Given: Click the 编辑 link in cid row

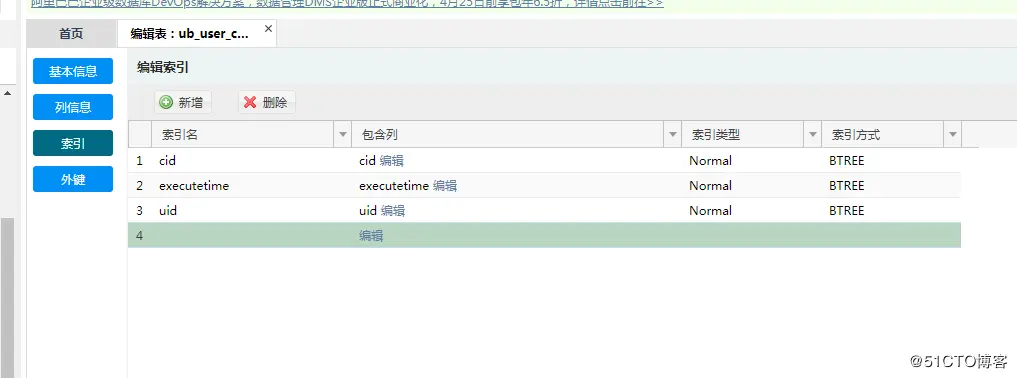Looking at the screenshot, I should coord(392,161).
